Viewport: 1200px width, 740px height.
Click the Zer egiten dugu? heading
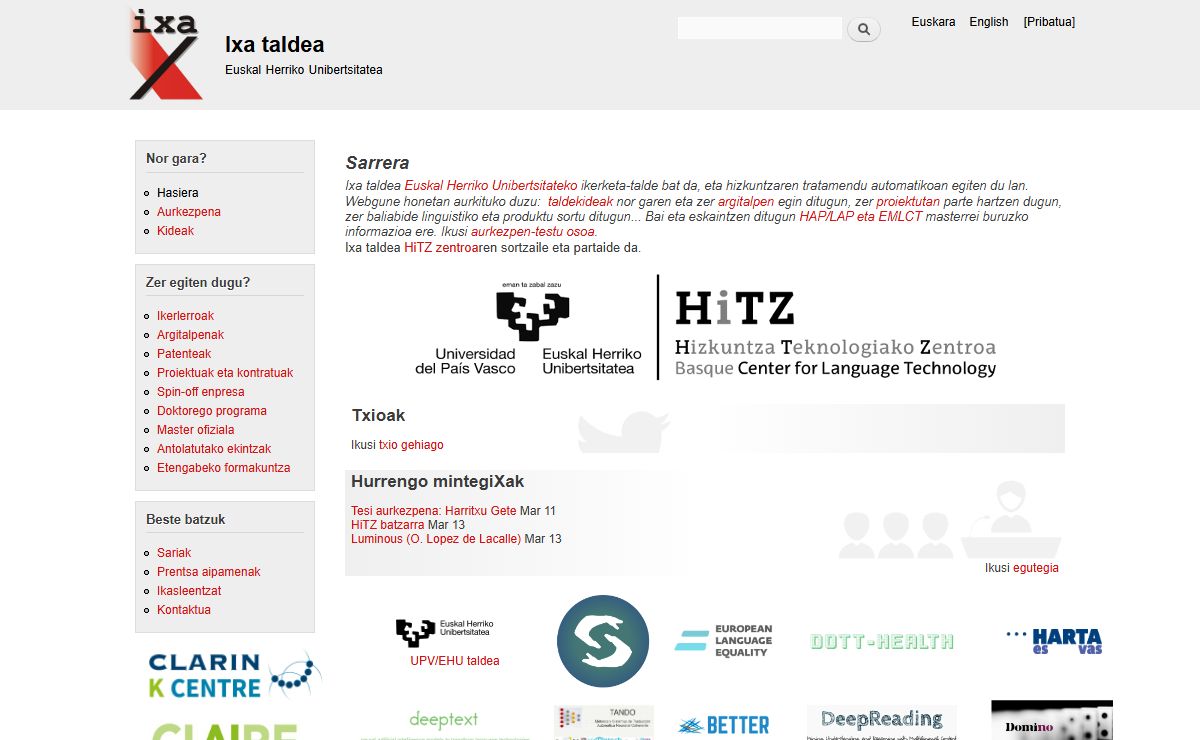(198, 282)
